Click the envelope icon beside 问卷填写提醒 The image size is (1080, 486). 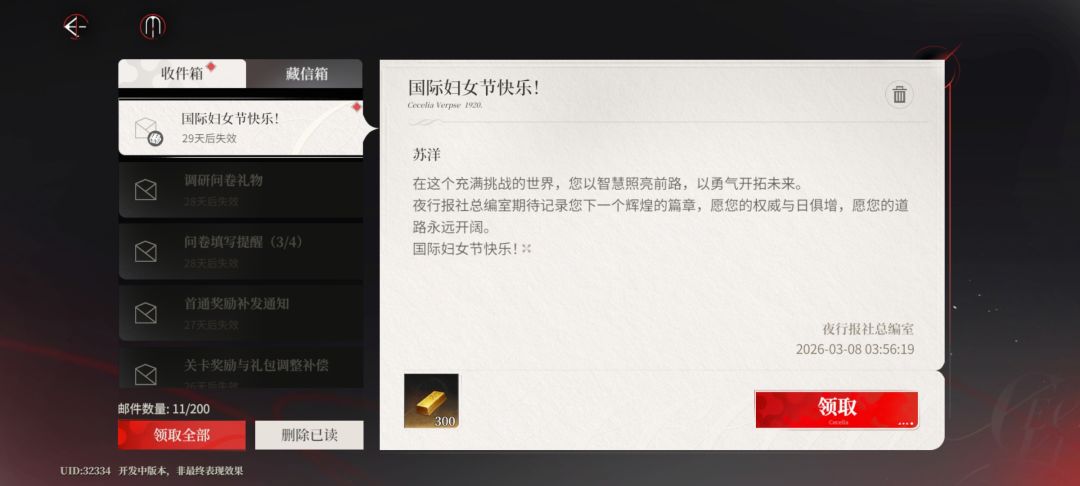tap(145, 251)
